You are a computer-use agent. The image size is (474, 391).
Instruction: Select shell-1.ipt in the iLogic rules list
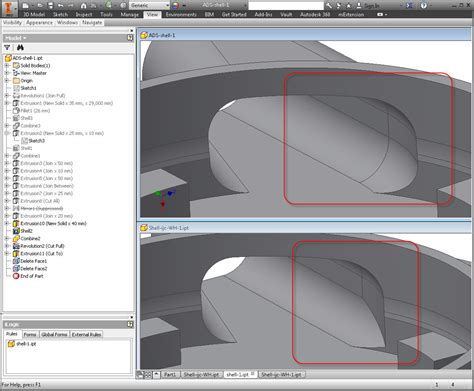[26, 344]
